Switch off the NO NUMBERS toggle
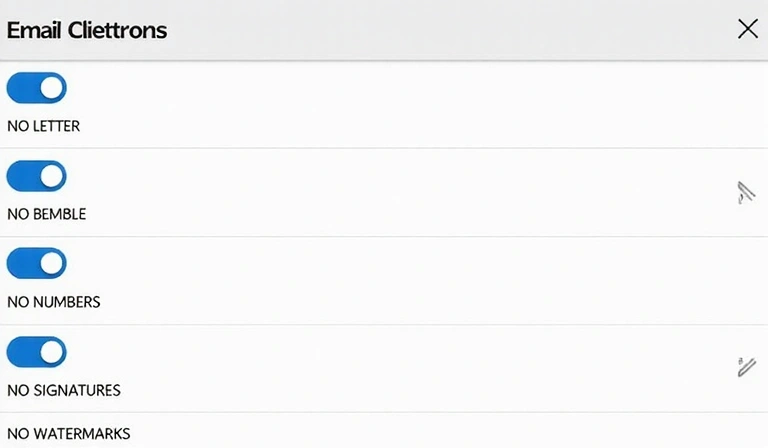 [37, 263]
